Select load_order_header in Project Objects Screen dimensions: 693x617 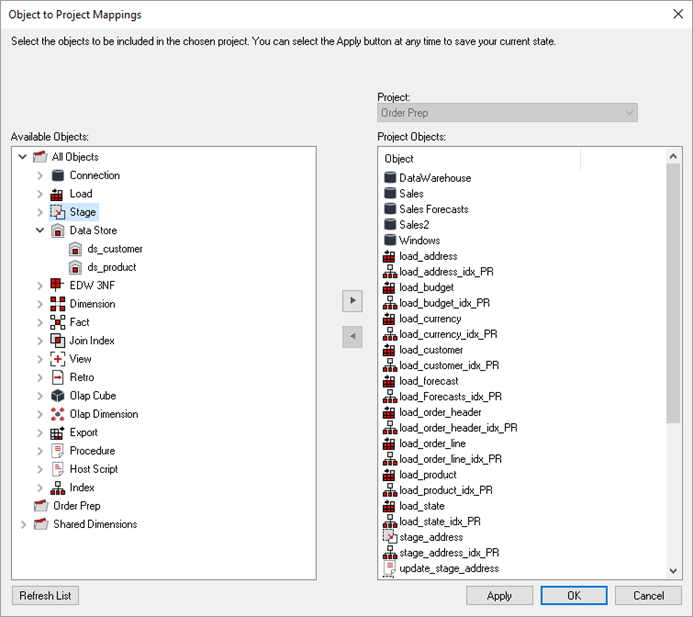click(440, 412)
